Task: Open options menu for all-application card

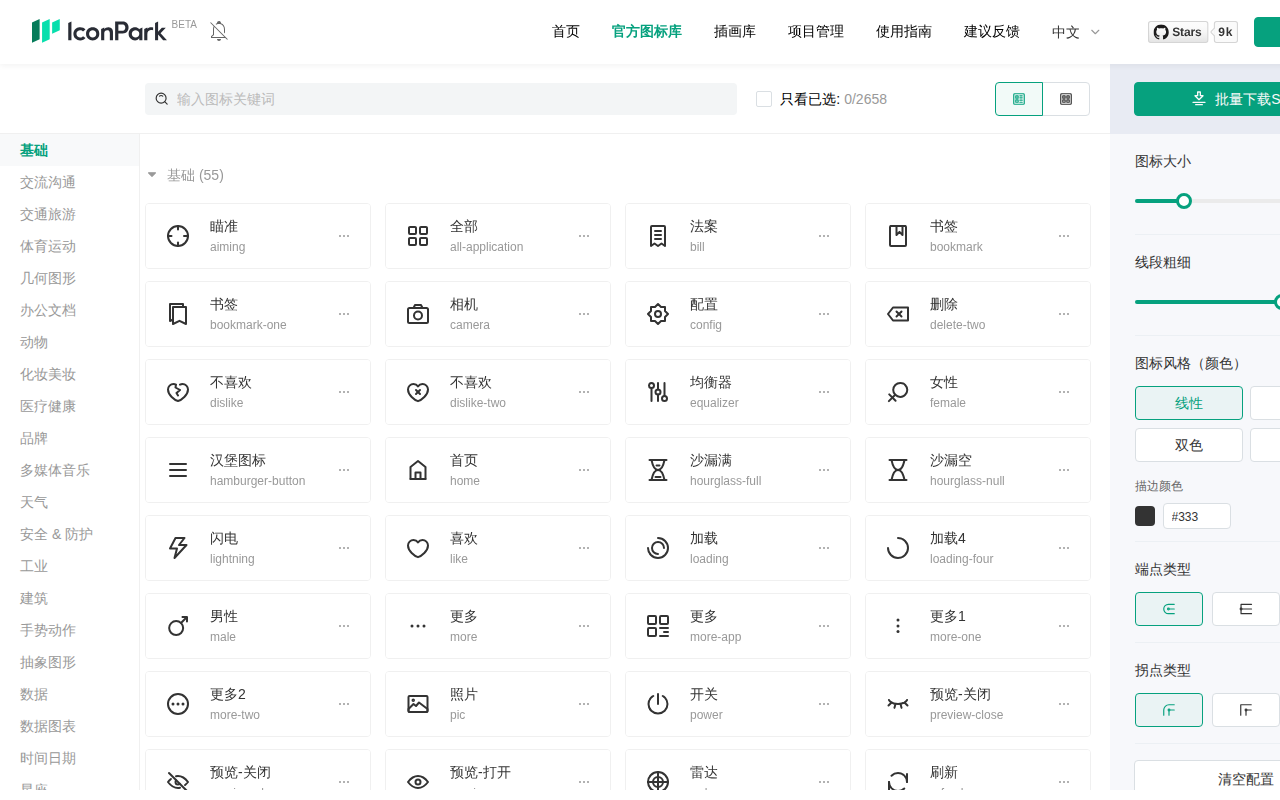Action: point(584,236)
